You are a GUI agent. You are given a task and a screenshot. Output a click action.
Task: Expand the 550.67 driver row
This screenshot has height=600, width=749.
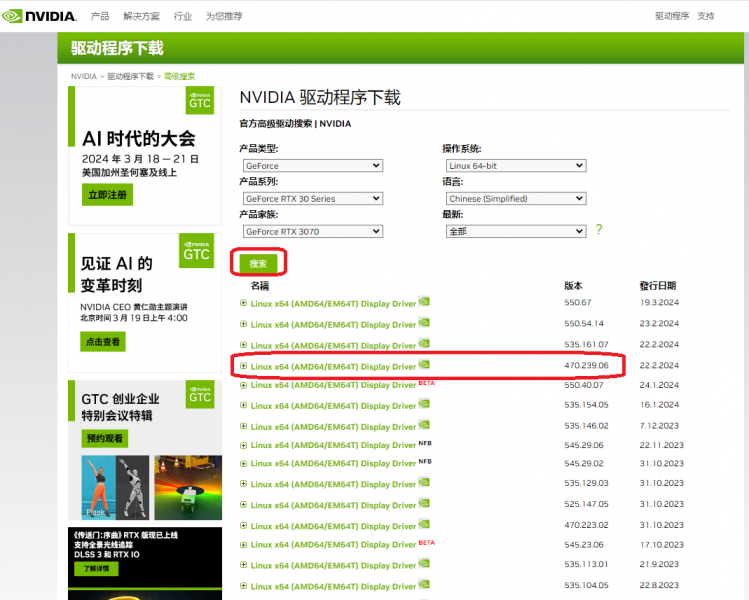click(244, 303)
